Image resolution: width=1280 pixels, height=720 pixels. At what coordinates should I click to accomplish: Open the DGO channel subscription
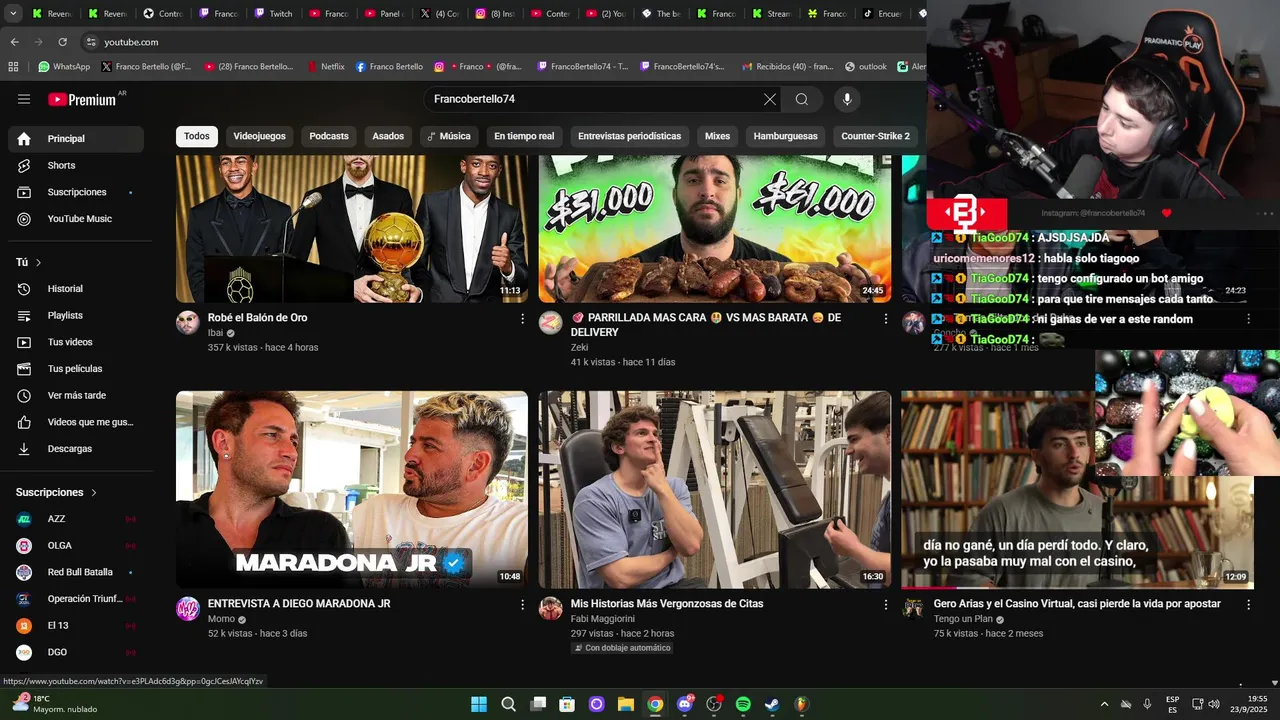tap(76, 652)
